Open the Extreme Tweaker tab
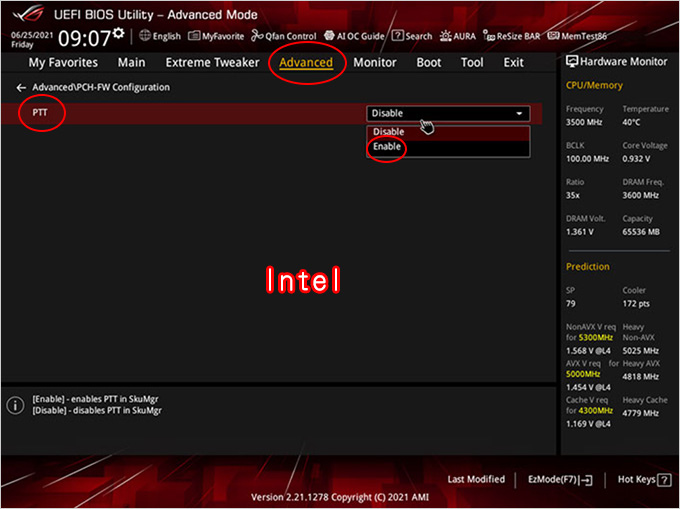The height and width of the screenshot is (509, 680). [x=212, y=62]
